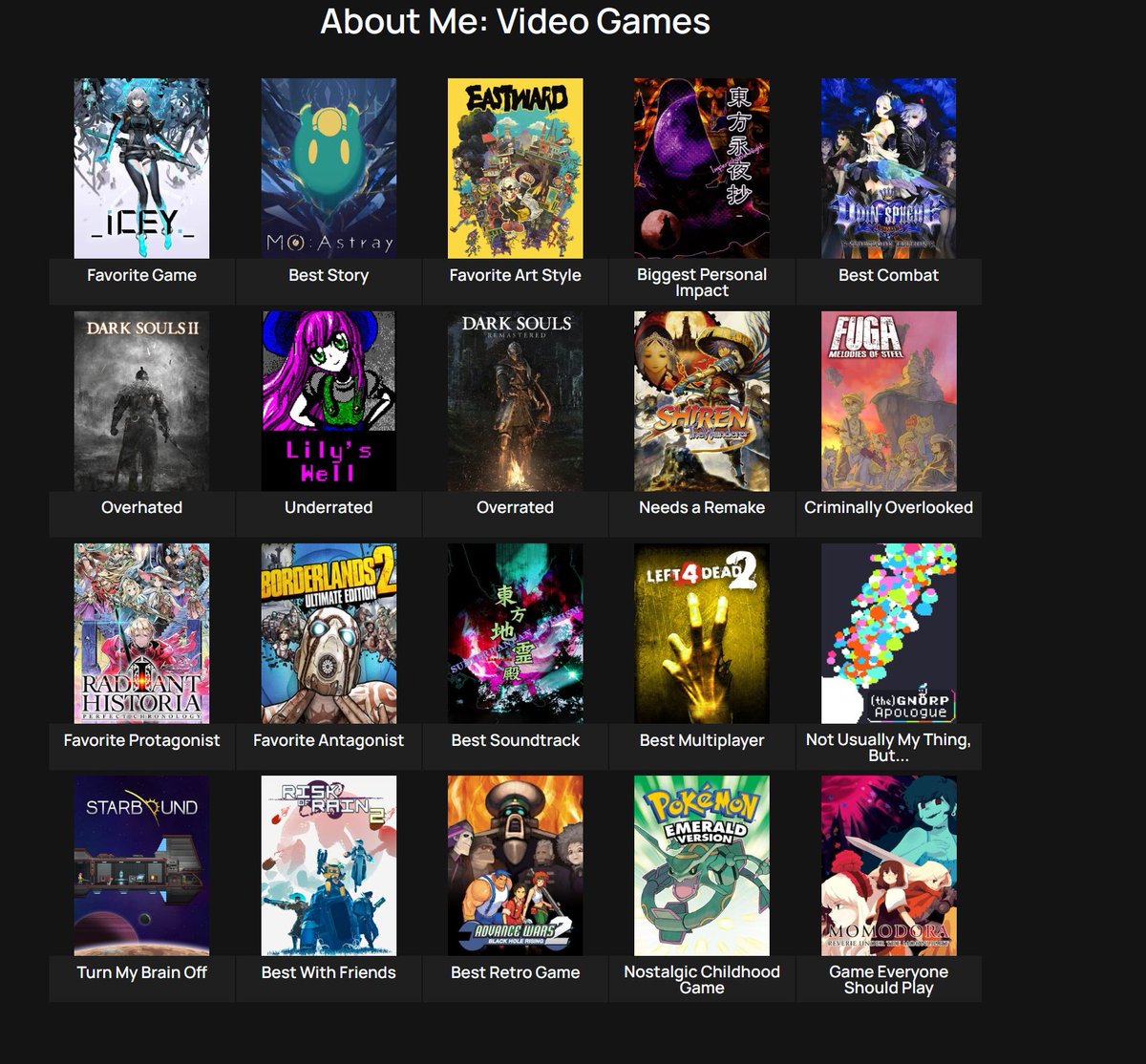Select the Odin Sphere cover
Viewport: 1146px width, 1064px height.
[x=888, y=168]
